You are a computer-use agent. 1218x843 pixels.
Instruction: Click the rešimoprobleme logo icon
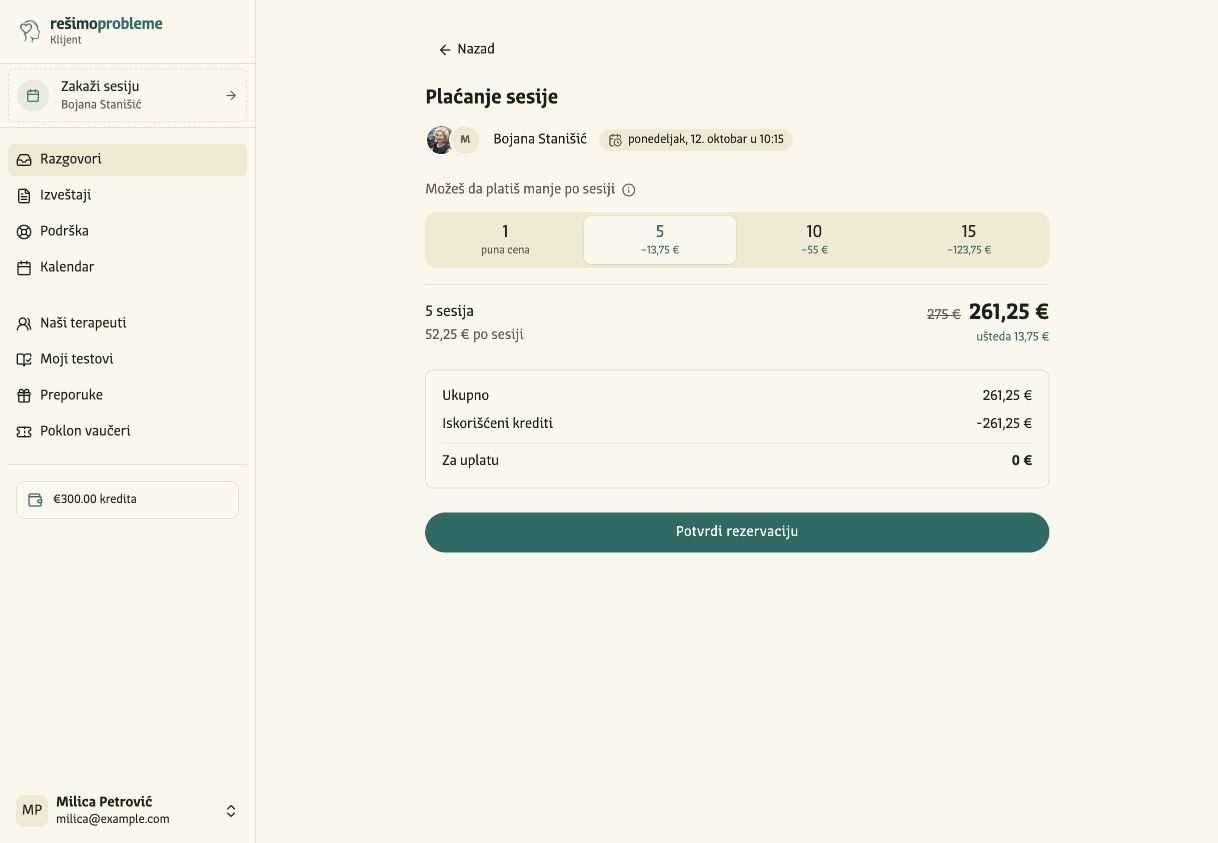click(30, 31)
